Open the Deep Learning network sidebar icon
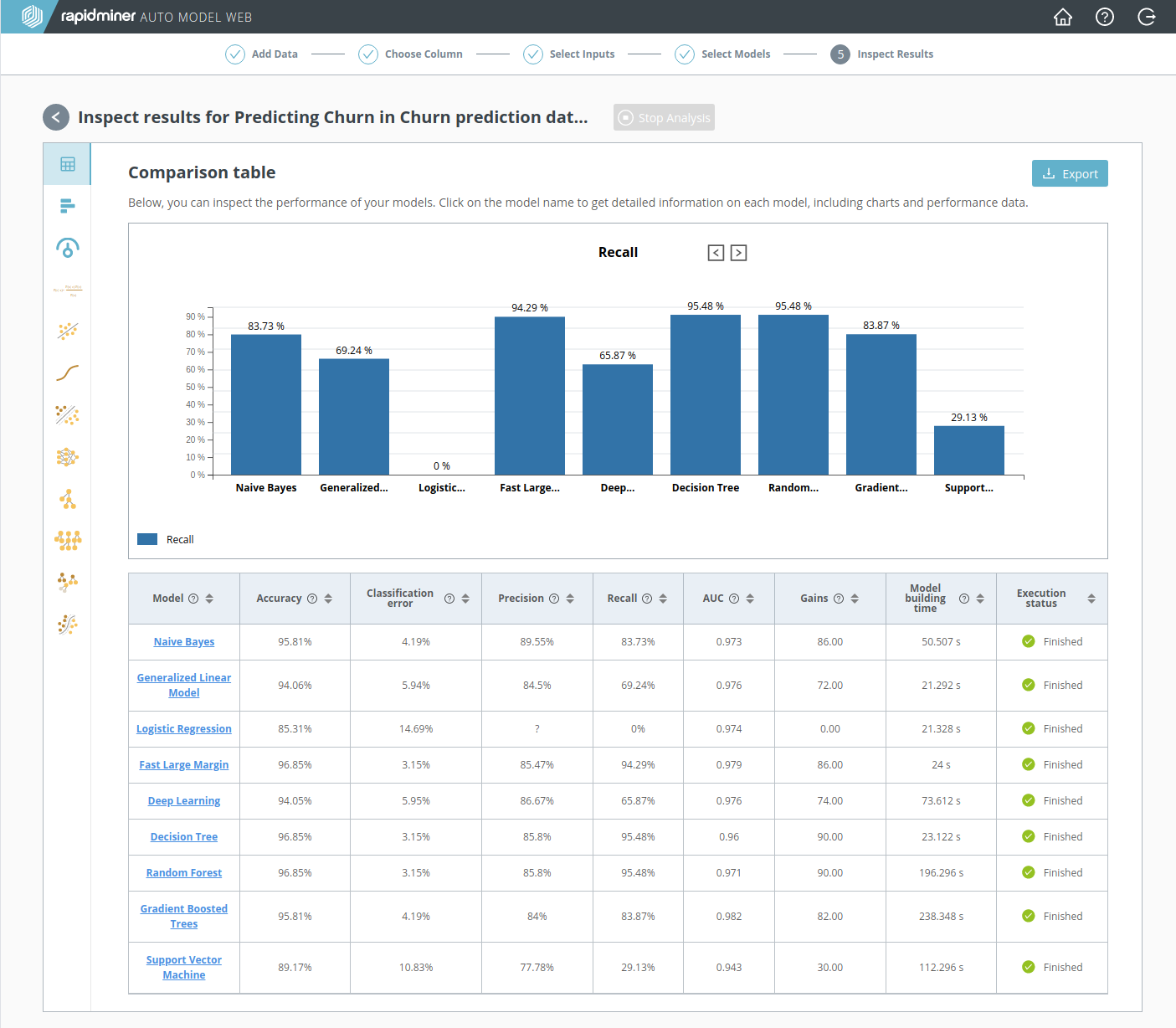Viewport: 1176px width, 1028px height. (68, 457)
